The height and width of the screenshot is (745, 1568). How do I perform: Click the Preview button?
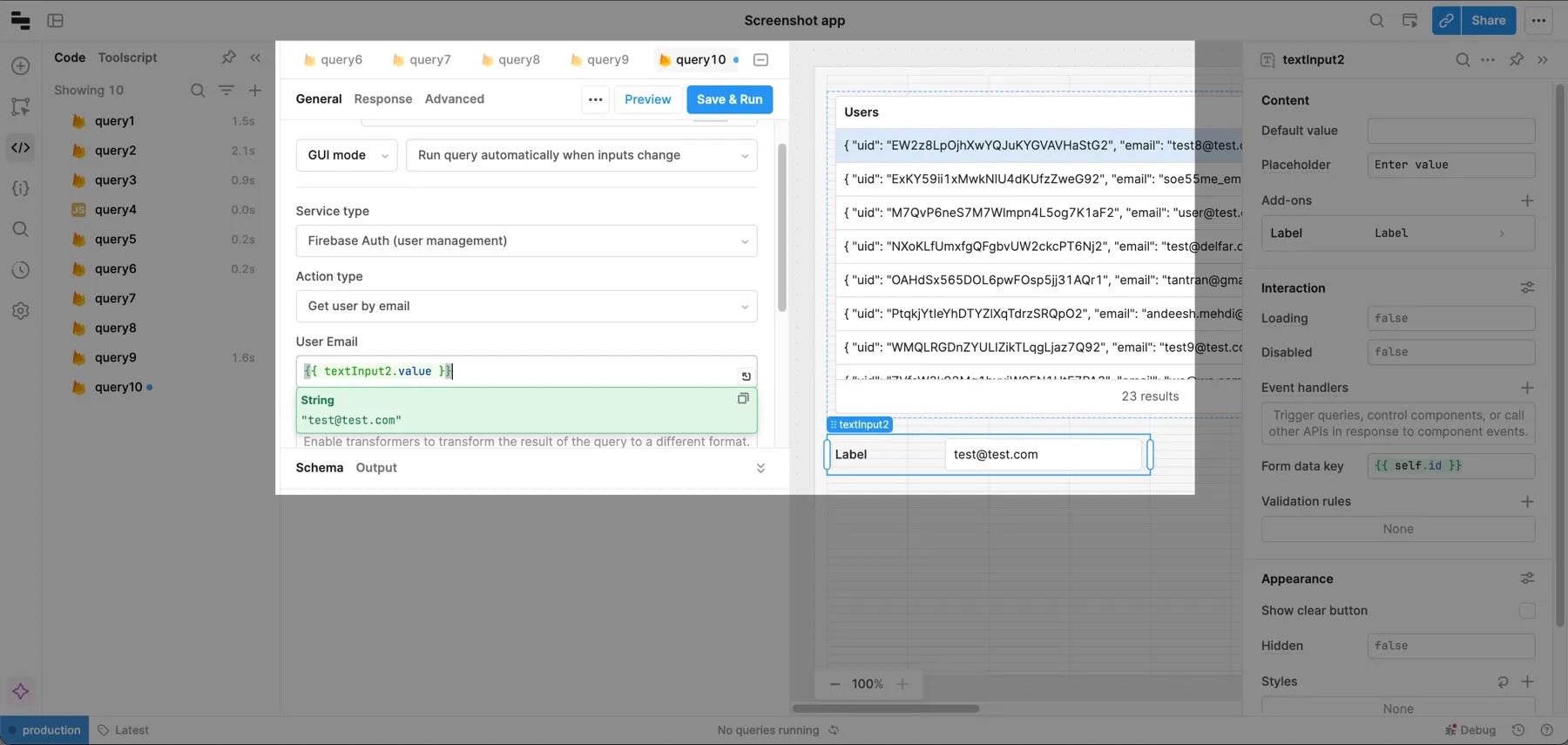click(647, 99)
